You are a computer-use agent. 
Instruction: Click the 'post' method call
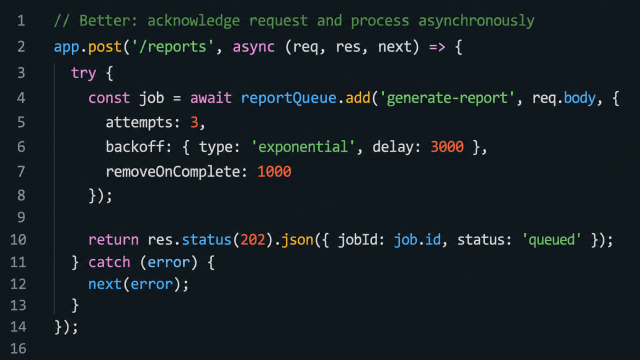(x=105, y=47)
